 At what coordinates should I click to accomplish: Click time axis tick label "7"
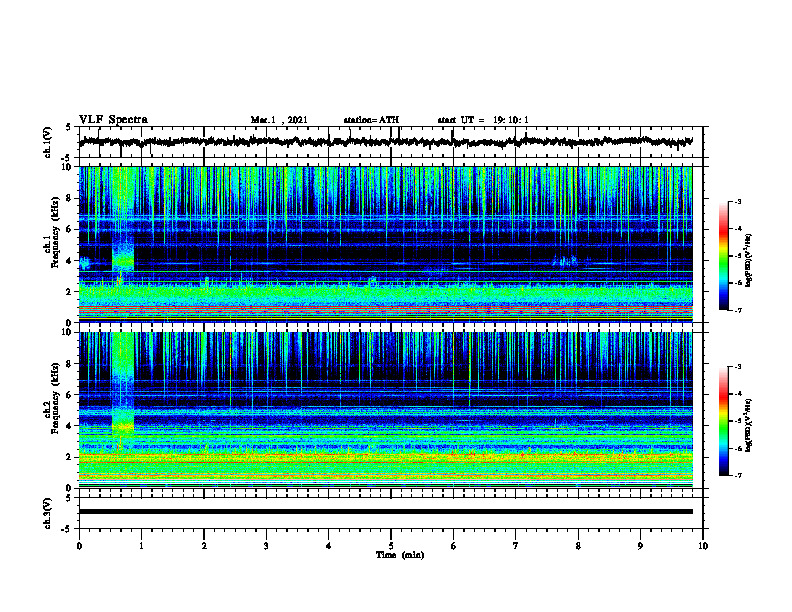point(516,546)
